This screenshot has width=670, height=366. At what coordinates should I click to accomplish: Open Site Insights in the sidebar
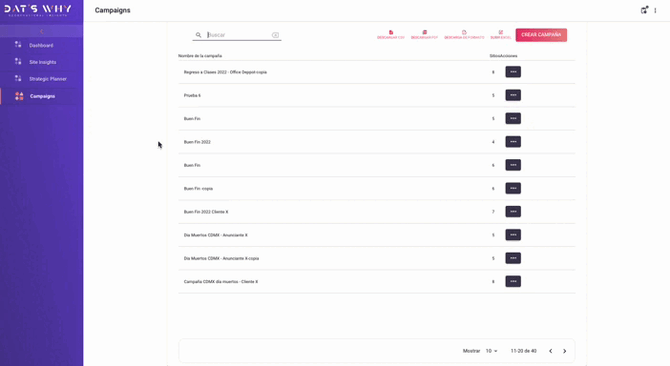(41, 62)
